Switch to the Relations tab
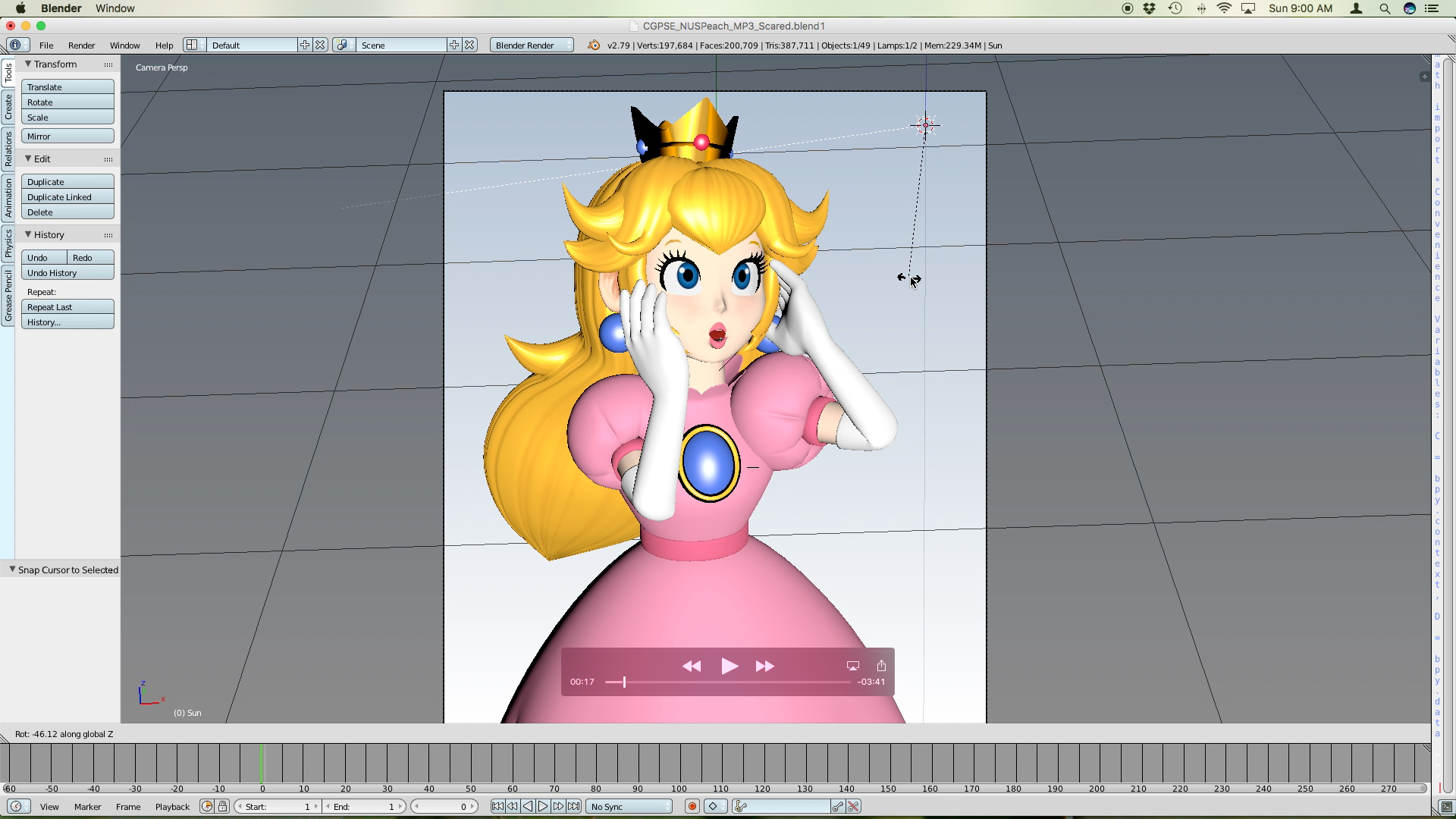Viewport: 1456px width, 819px height. coord(8,149)
